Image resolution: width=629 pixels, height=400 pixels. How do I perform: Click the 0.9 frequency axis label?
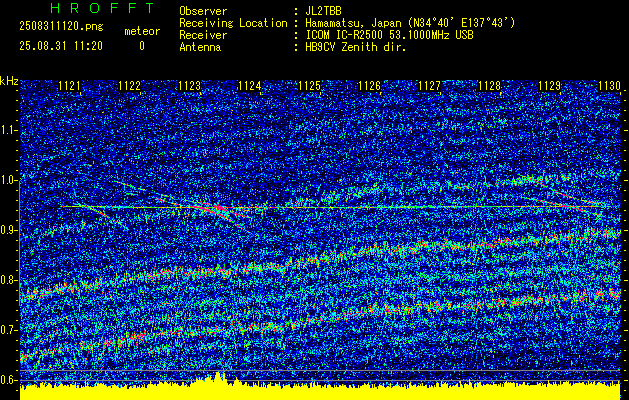8,230
